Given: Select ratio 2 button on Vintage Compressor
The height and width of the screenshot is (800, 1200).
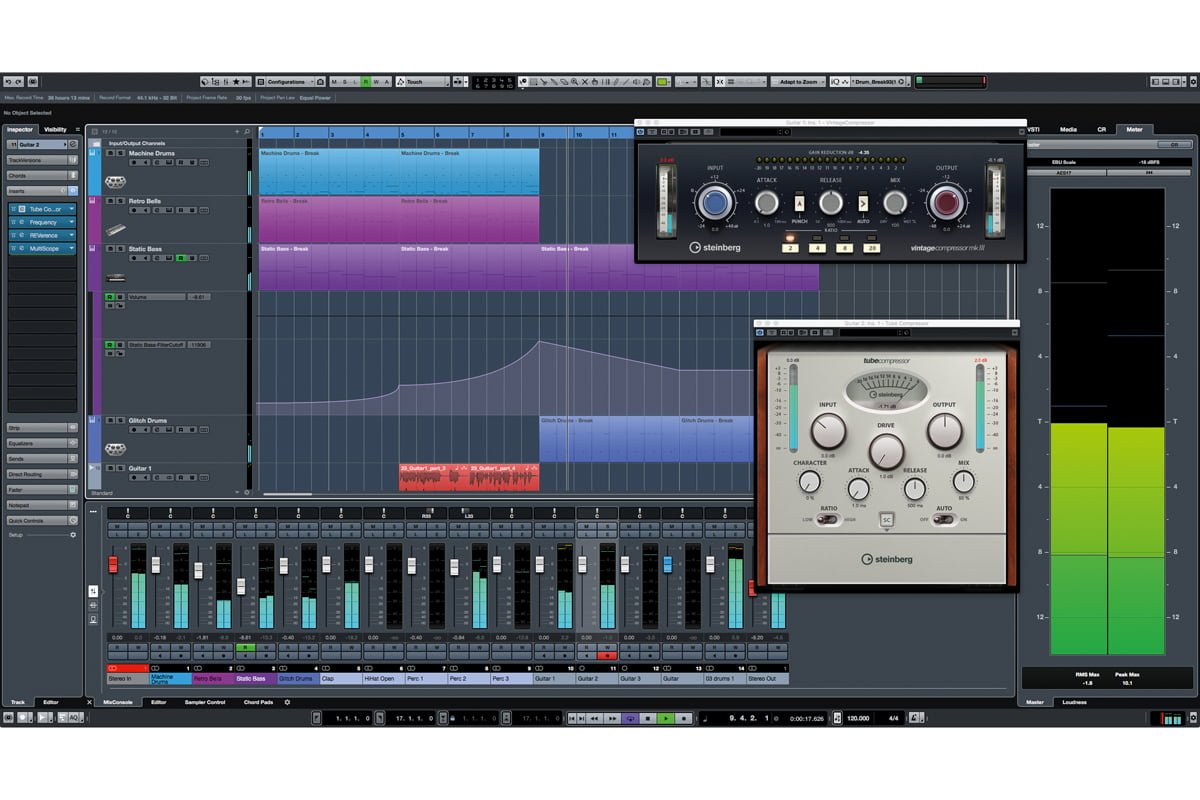Looking at the screenshot, I should pos(790,248).
